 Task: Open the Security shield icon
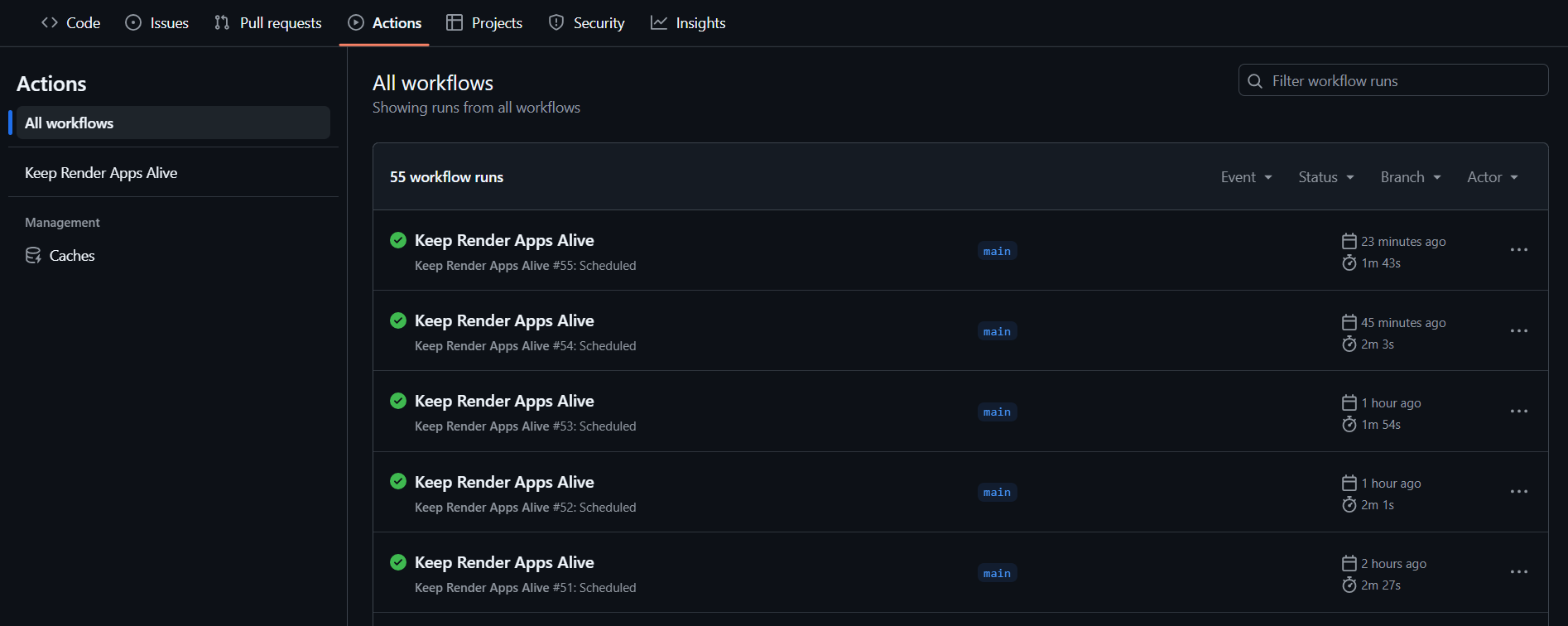point(556,22)
